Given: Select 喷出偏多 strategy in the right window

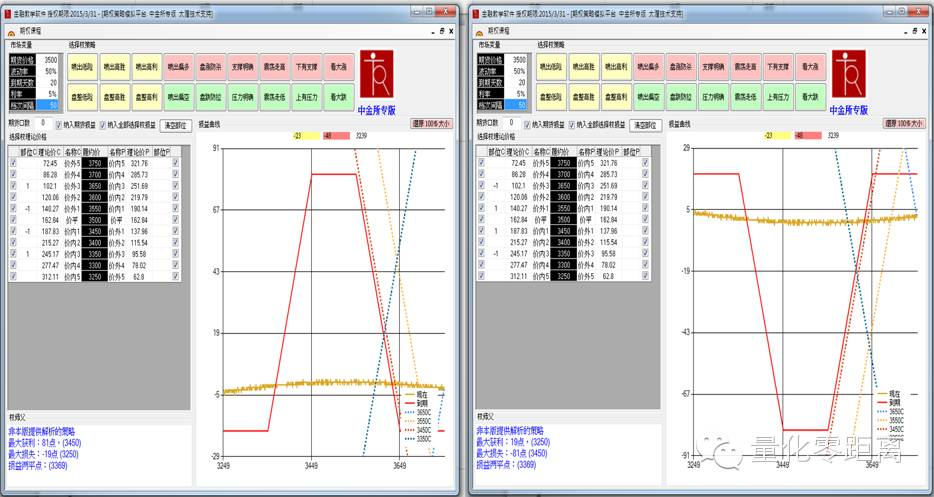Looking at the screenshot, I should pyautogui.click(x=649, y=67).
